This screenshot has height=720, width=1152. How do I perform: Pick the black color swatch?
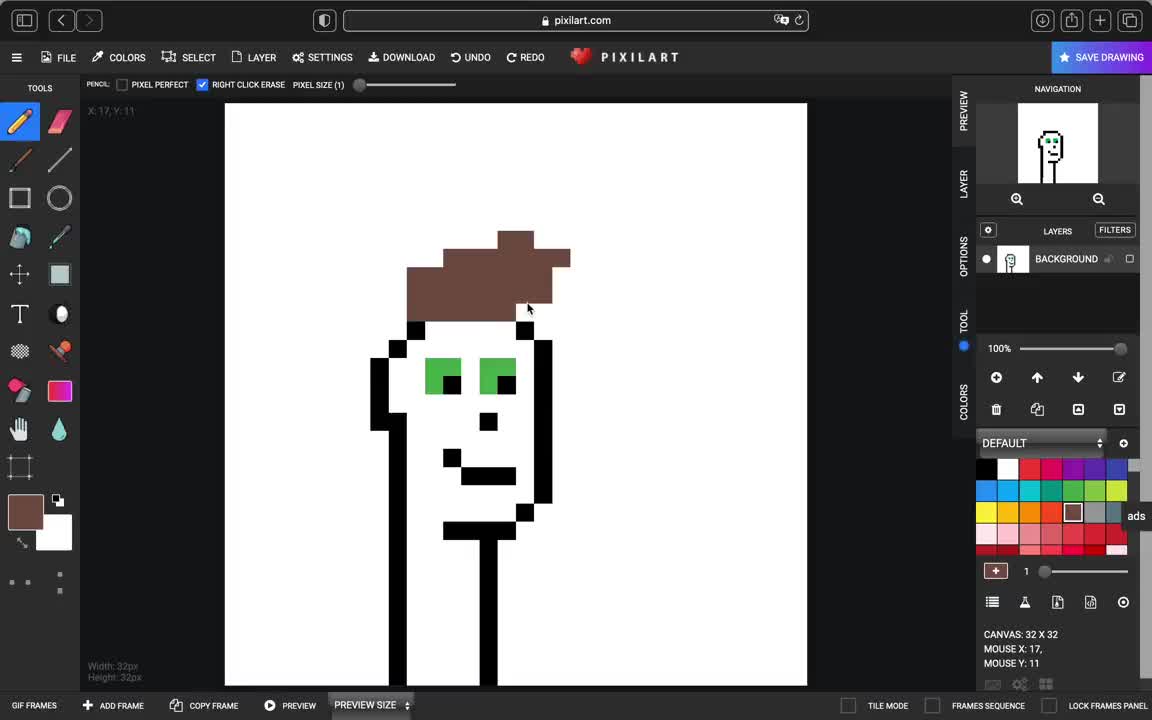[987, 469]
